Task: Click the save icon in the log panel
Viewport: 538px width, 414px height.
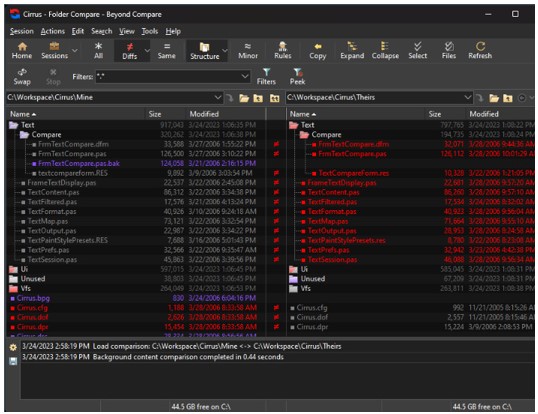Action: coord(13,361)
